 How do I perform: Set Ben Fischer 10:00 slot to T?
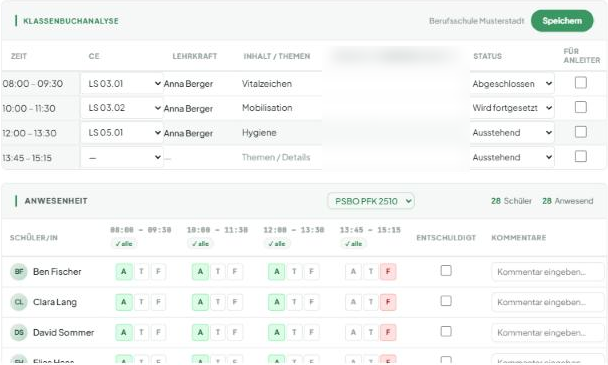pyautogui.click(x=218, y=272)
